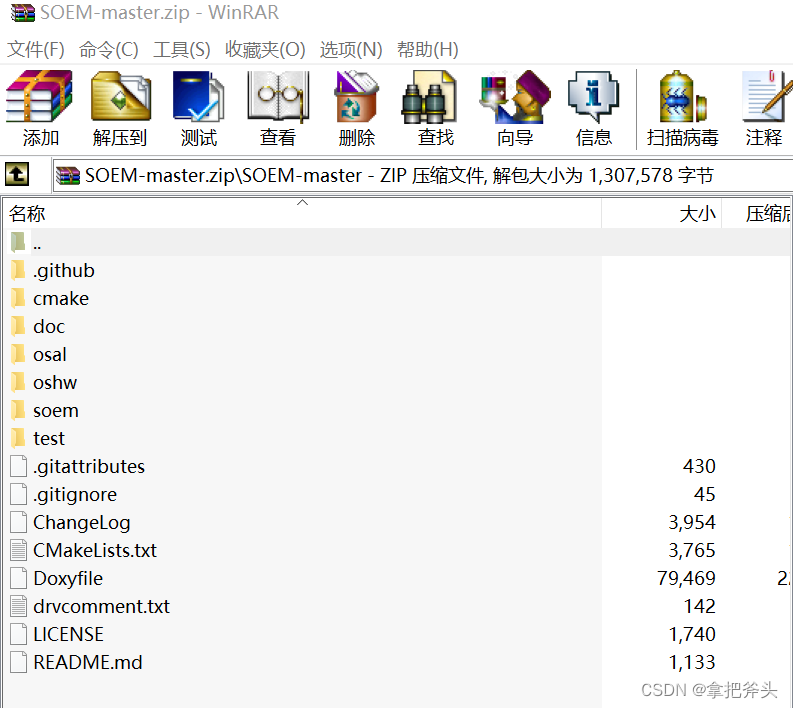Click the 79,469 size value
The height and width of the screenshot is (708, 793).
point(686,578)
